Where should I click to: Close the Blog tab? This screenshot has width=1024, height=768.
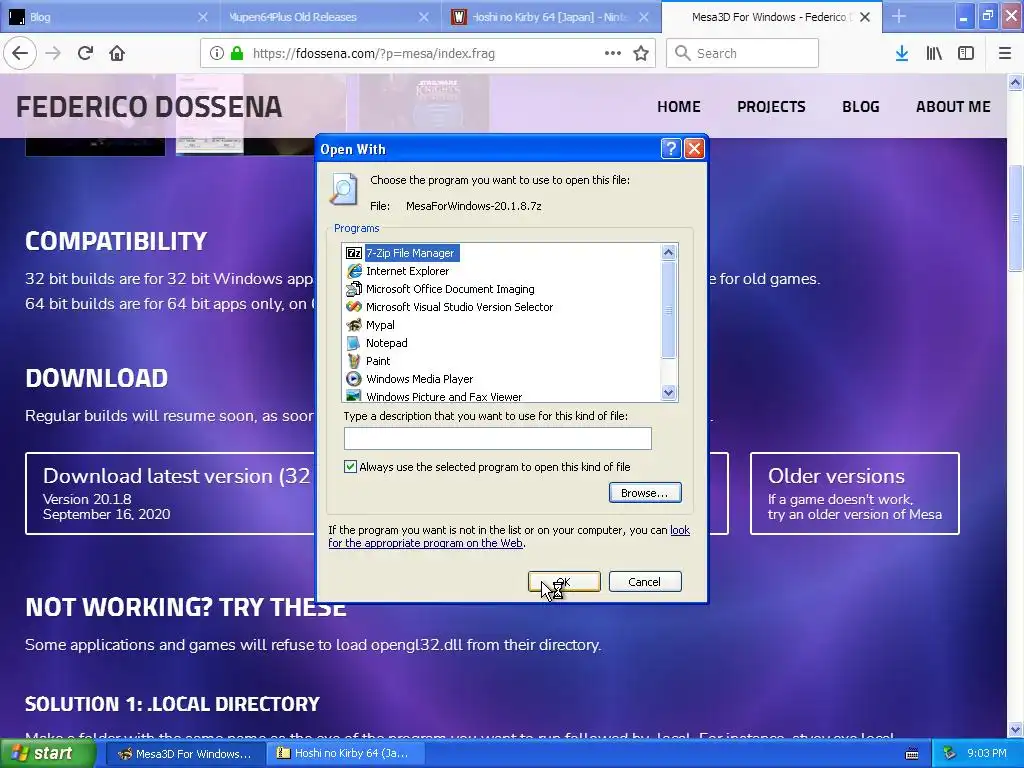pos(202,16)
